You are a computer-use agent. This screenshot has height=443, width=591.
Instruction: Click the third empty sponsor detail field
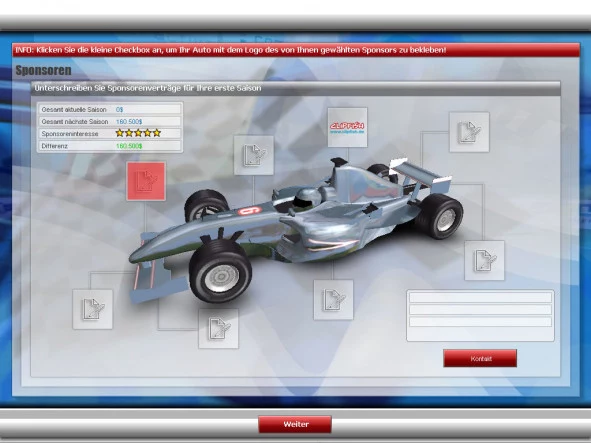(x=480, y=322)
